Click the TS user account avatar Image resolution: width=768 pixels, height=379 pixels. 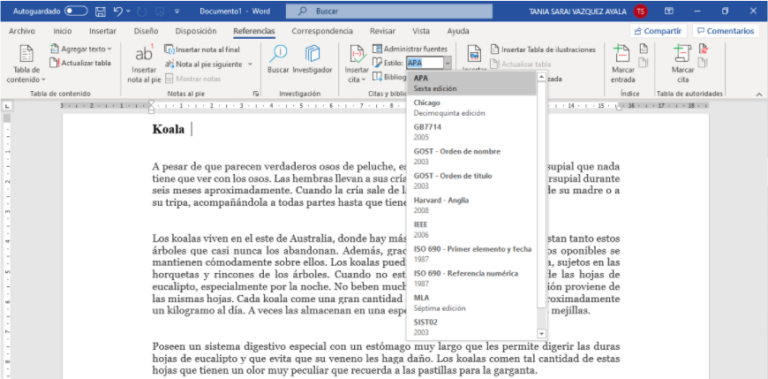pyautogui.click(x=640, y=11)
